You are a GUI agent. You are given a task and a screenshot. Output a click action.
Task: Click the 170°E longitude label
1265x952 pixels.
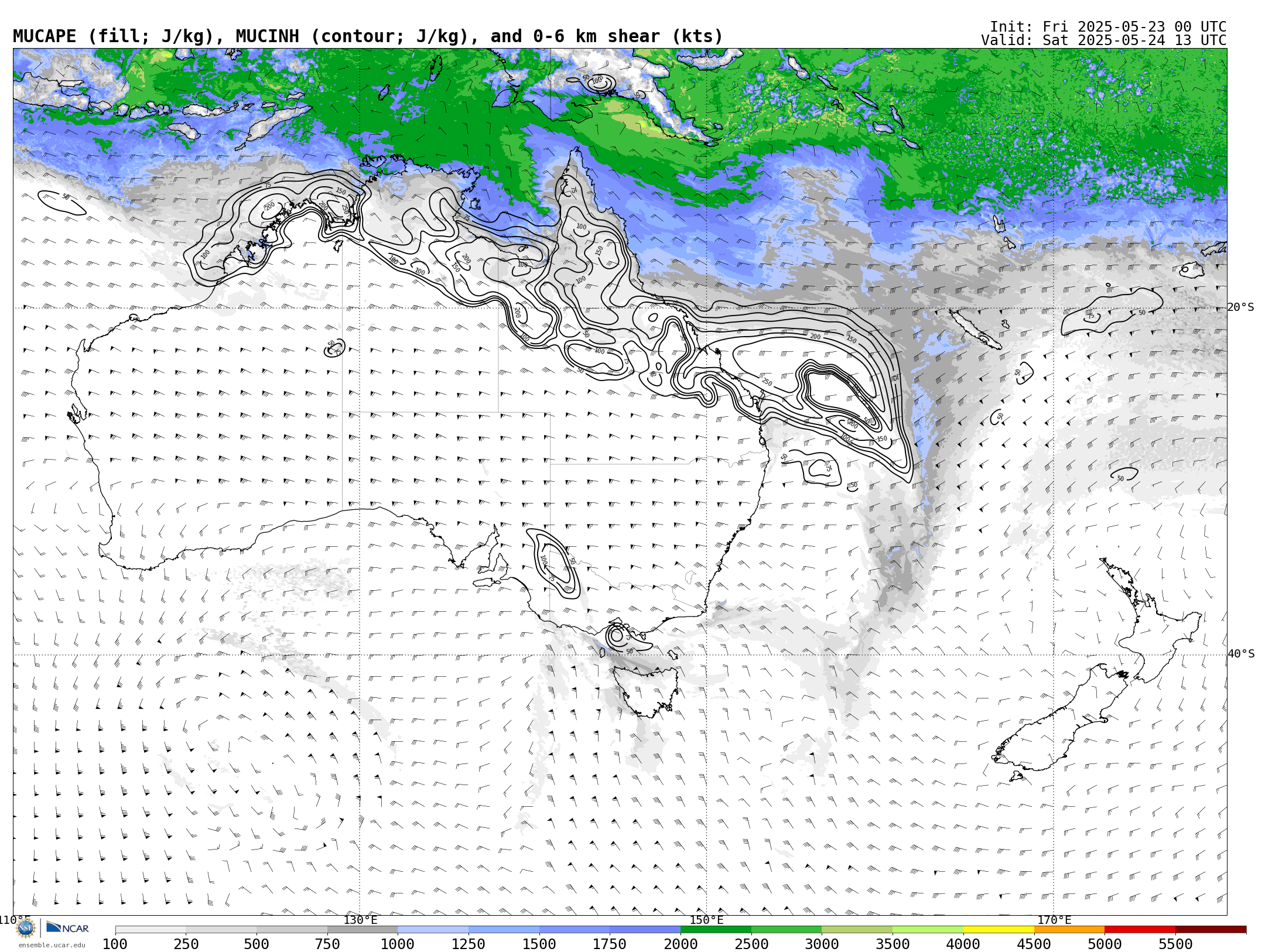(1054, 920)
